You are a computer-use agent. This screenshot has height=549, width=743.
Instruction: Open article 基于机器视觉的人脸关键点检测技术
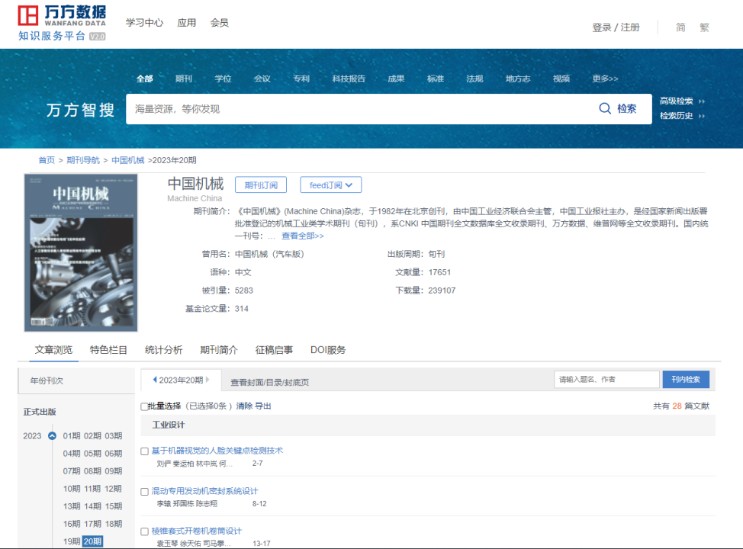[x=217, y=450]
